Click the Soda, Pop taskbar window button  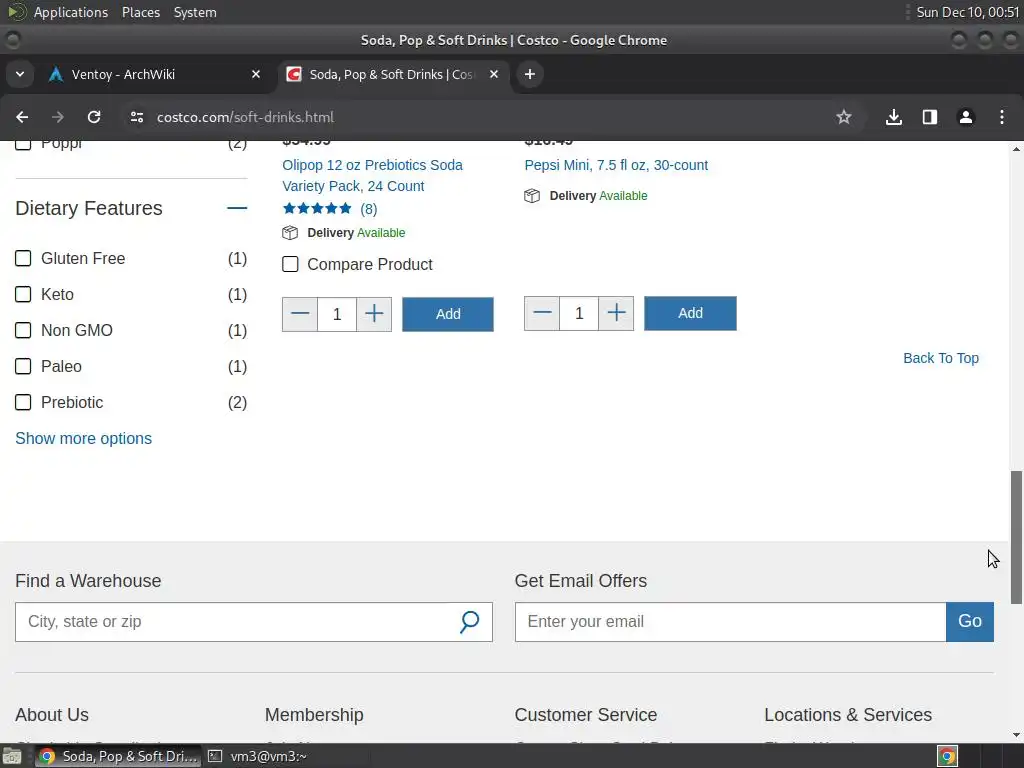(118, 756)
